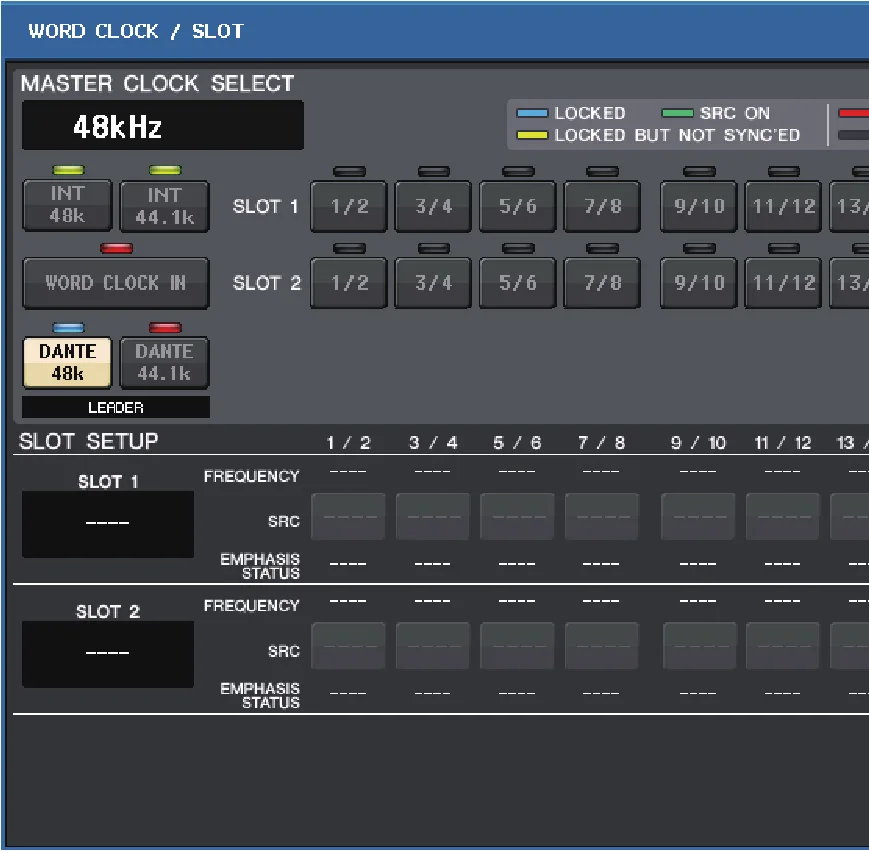Select SLOT 1 channel 5/6 clock

[518, 206]
